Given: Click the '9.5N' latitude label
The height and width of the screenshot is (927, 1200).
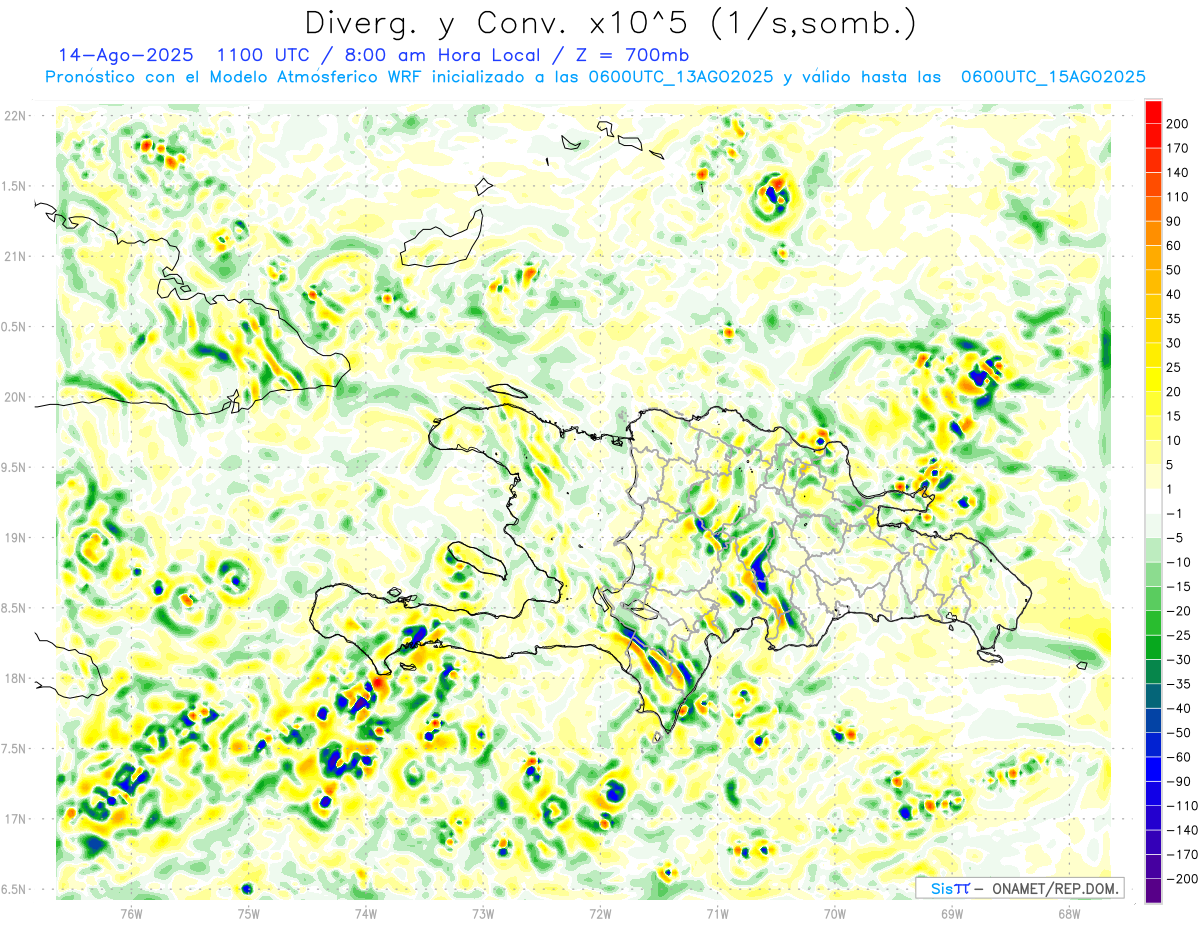Looking at the screenshot, I should (15, 468).
